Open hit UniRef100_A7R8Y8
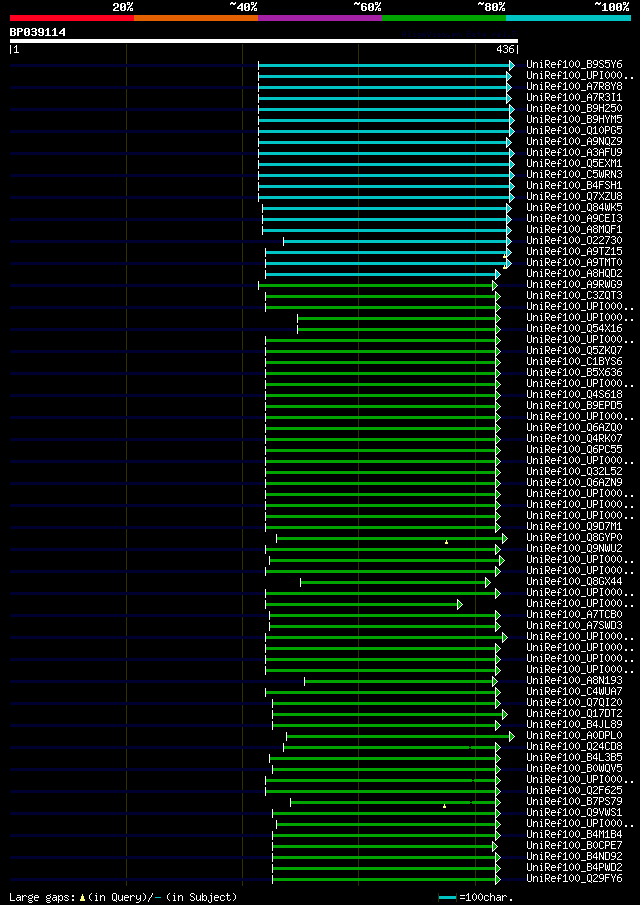640x905 pixels. coord(574,87)
